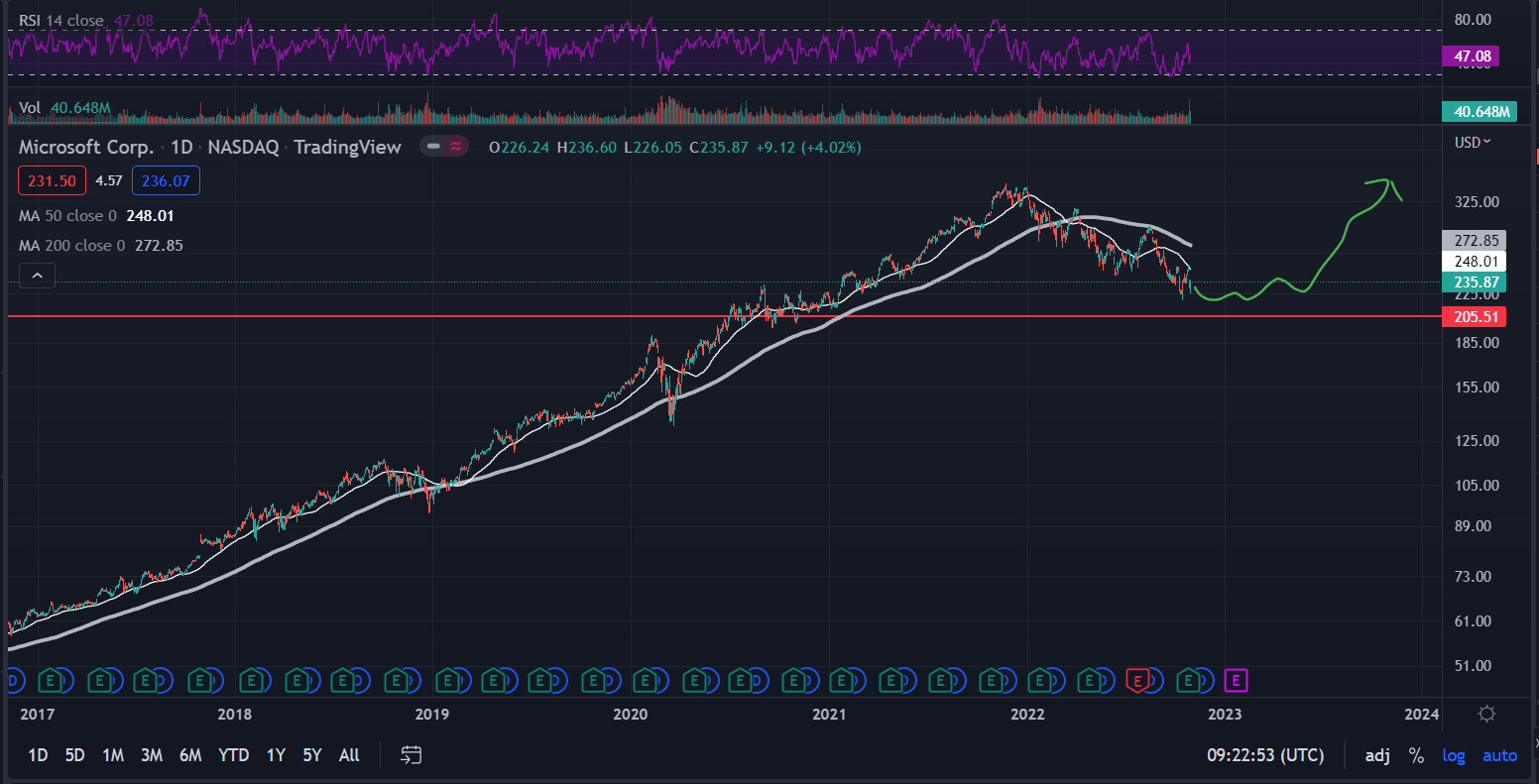
Task: Click the Microsoft Corp. symbol title
Action: (x=86, y=147)
